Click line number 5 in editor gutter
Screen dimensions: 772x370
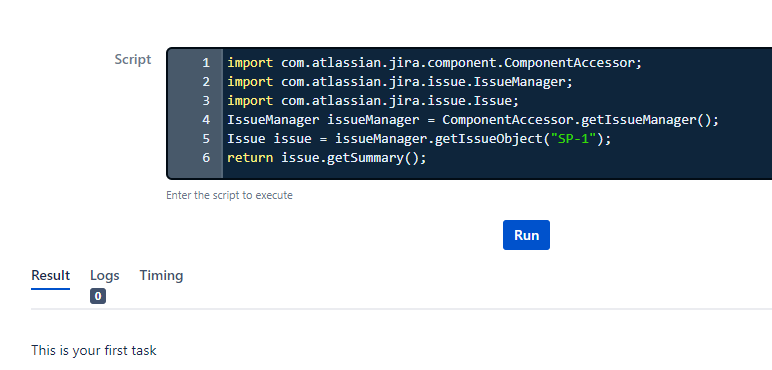(x=206, y=139)
